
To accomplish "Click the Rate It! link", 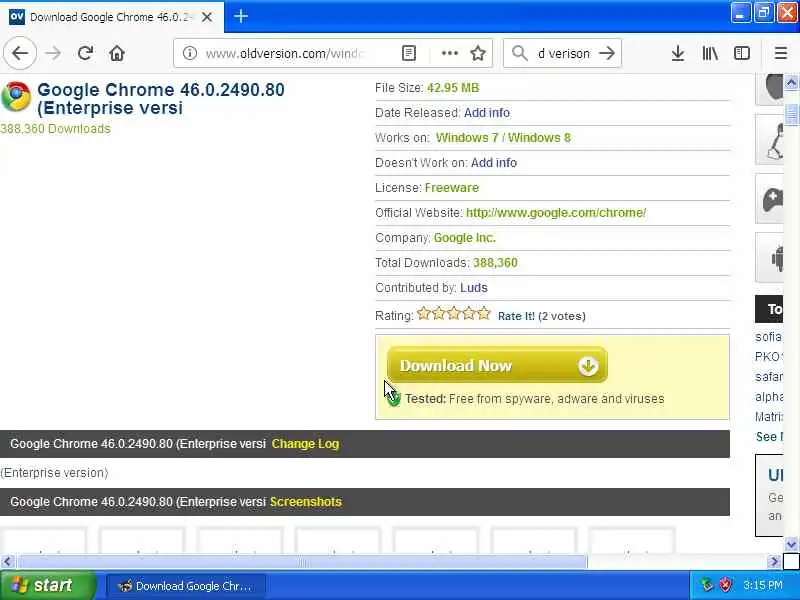I will click(516, 316).
